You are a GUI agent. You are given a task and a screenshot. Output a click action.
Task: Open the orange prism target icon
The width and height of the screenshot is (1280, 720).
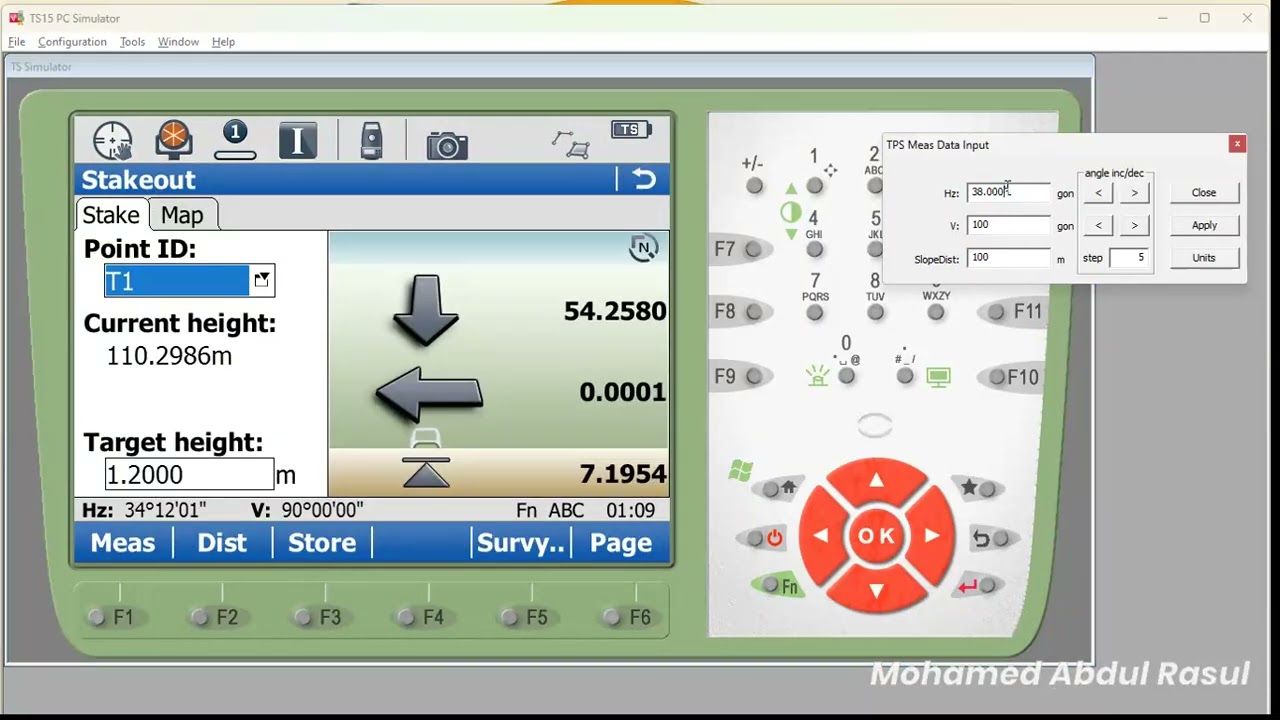pyautogui.click(x=174, y=140)
